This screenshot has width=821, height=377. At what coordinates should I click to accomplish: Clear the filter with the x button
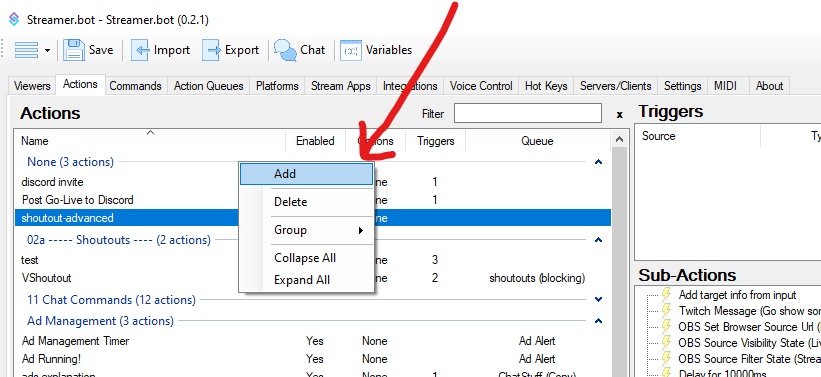[619, 114]
